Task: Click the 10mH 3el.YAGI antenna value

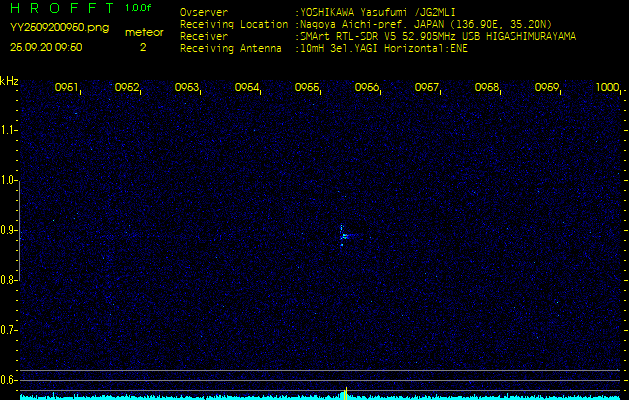Action: click(x=383, y=49)
